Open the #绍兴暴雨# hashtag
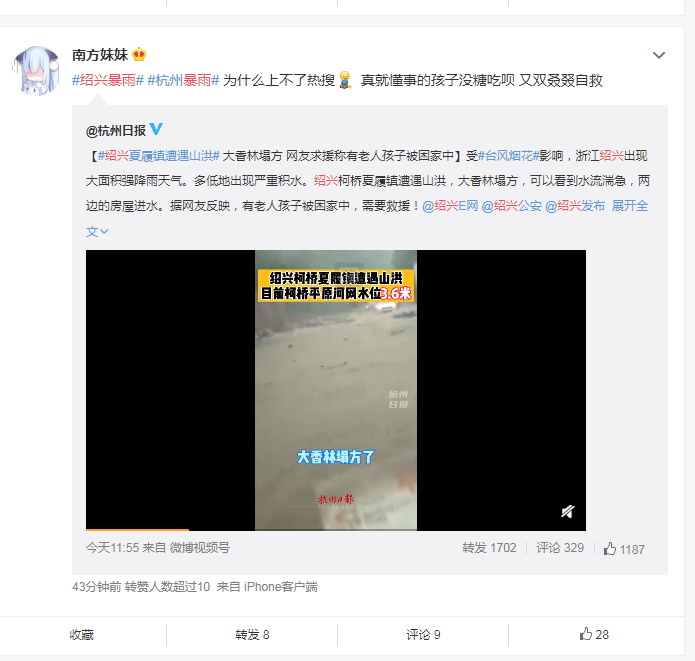Viewport: 695px width, 661px height. pyautogui.click(x=108, y=80)
